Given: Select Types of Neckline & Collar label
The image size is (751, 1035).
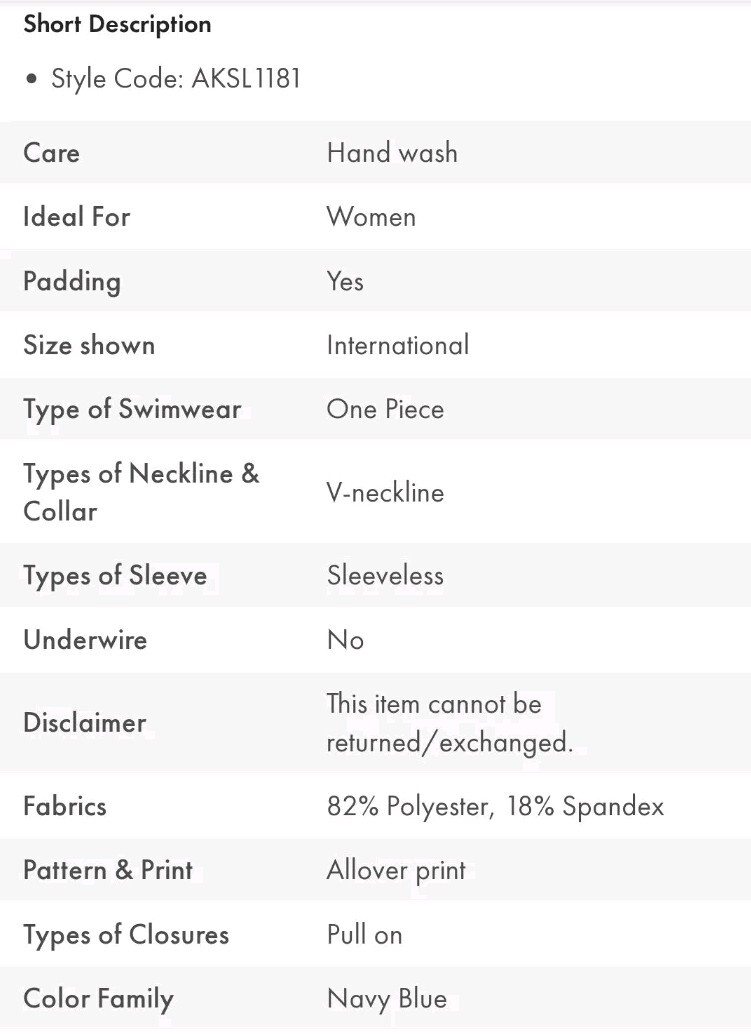Looking at the screenshot, I should (x=141, y=492).
